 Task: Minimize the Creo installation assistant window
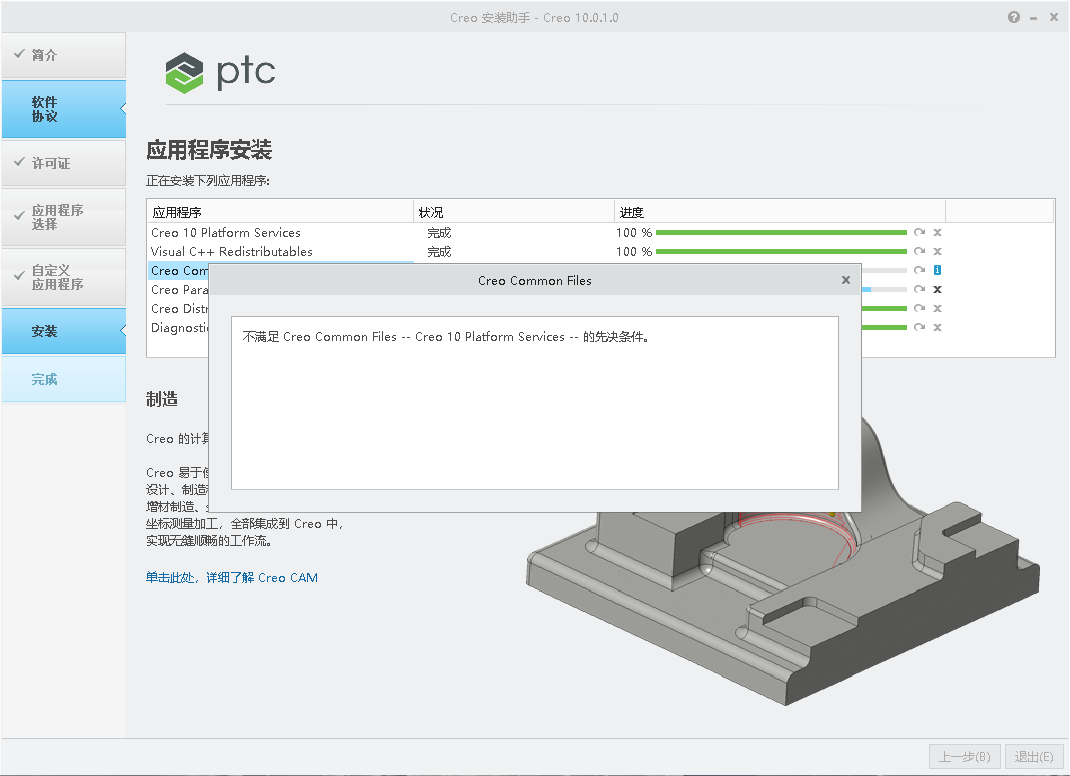pyautogui.click(x=1034, y=18)
